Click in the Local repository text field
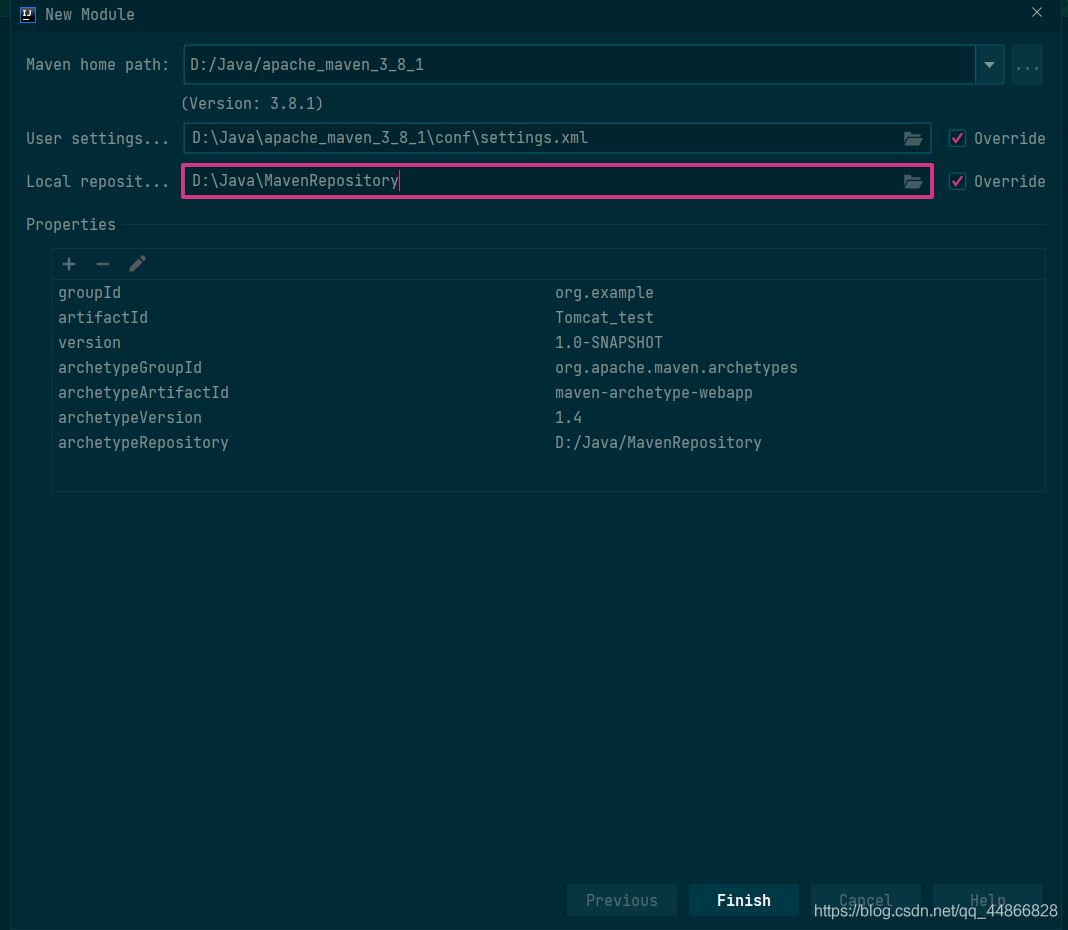The width and height of the screenshot is (1068, 930). [540, 181]
